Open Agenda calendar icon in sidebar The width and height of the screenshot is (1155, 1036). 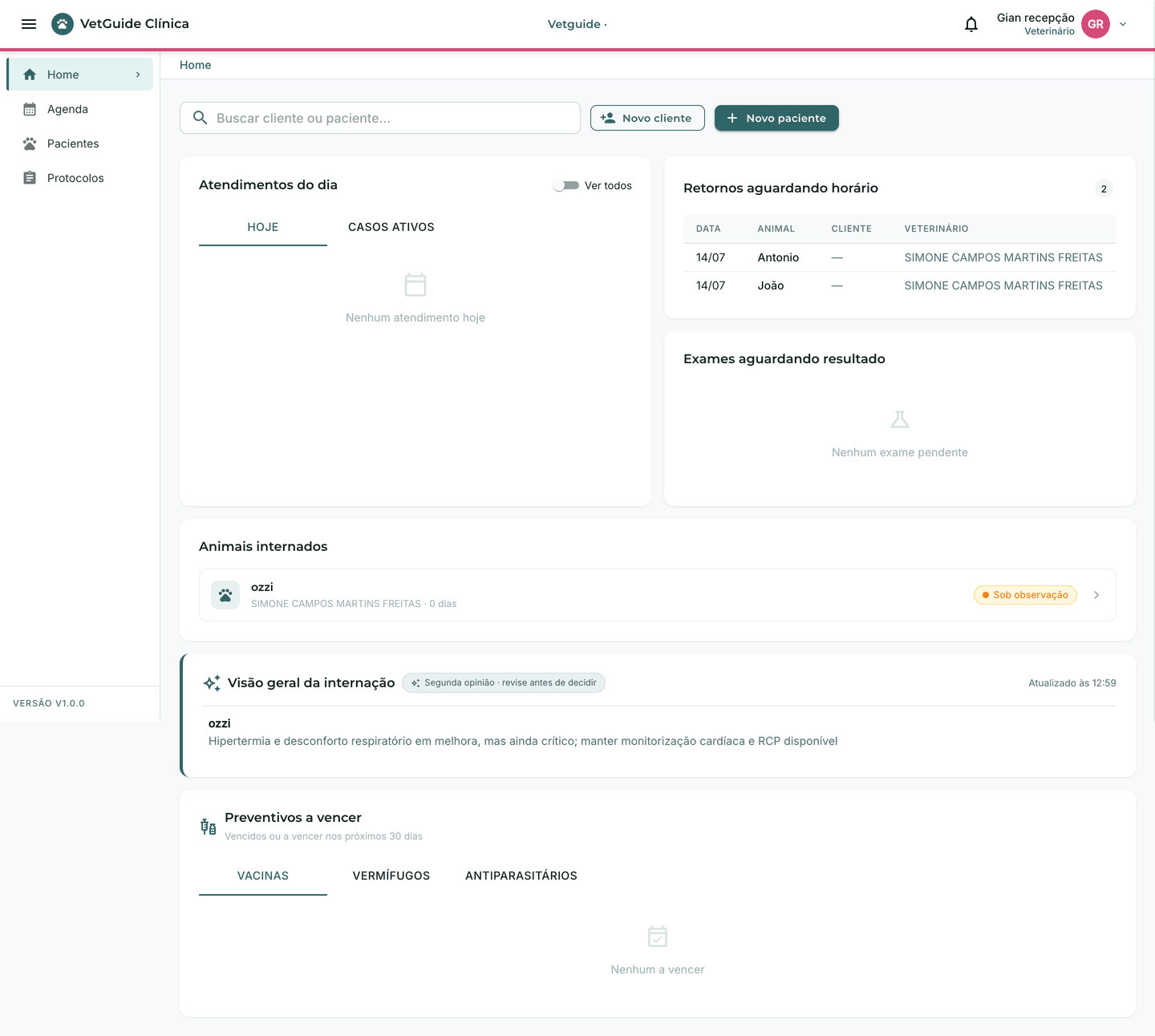[30, 109]
